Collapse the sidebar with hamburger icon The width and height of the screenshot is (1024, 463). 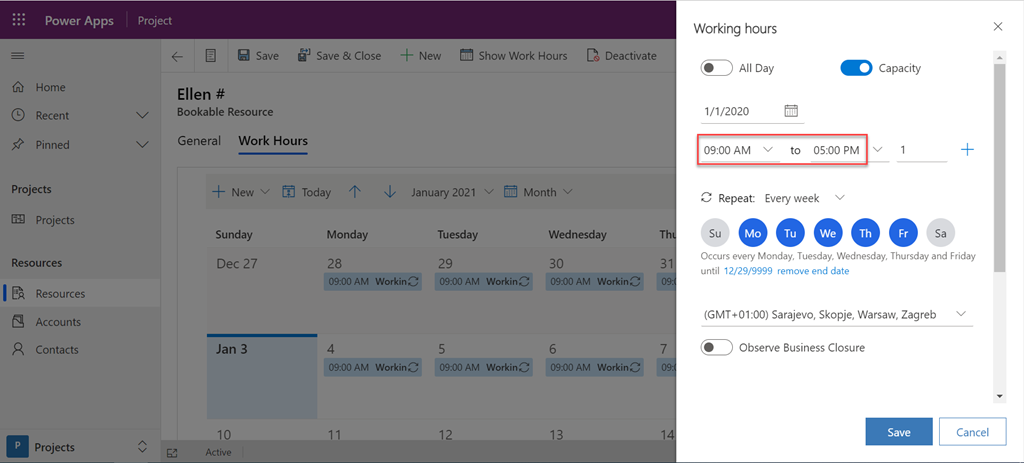point(18,56)
